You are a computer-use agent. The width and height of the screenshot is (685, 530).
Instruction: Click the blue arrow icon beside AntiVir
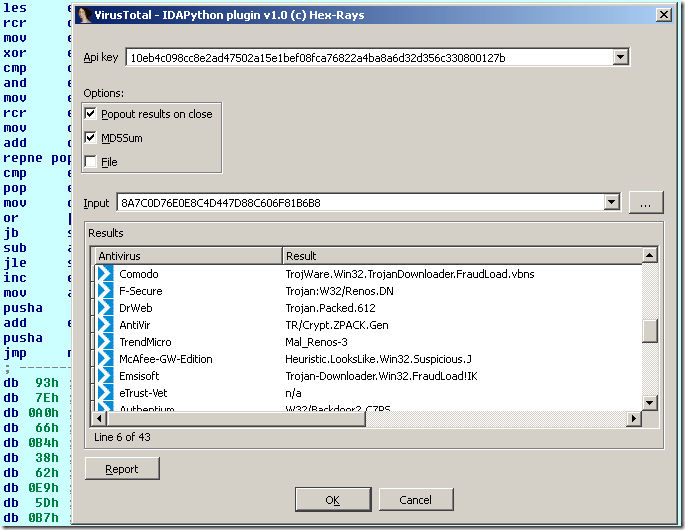tap(105, 325)
